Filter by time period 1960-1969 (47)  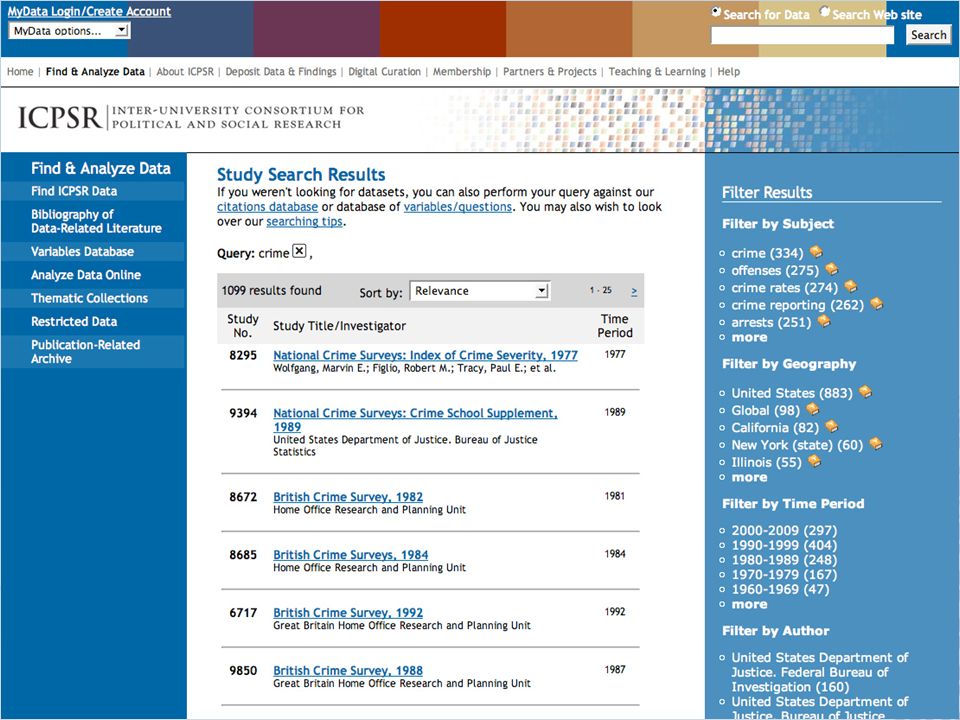point(781,589)
